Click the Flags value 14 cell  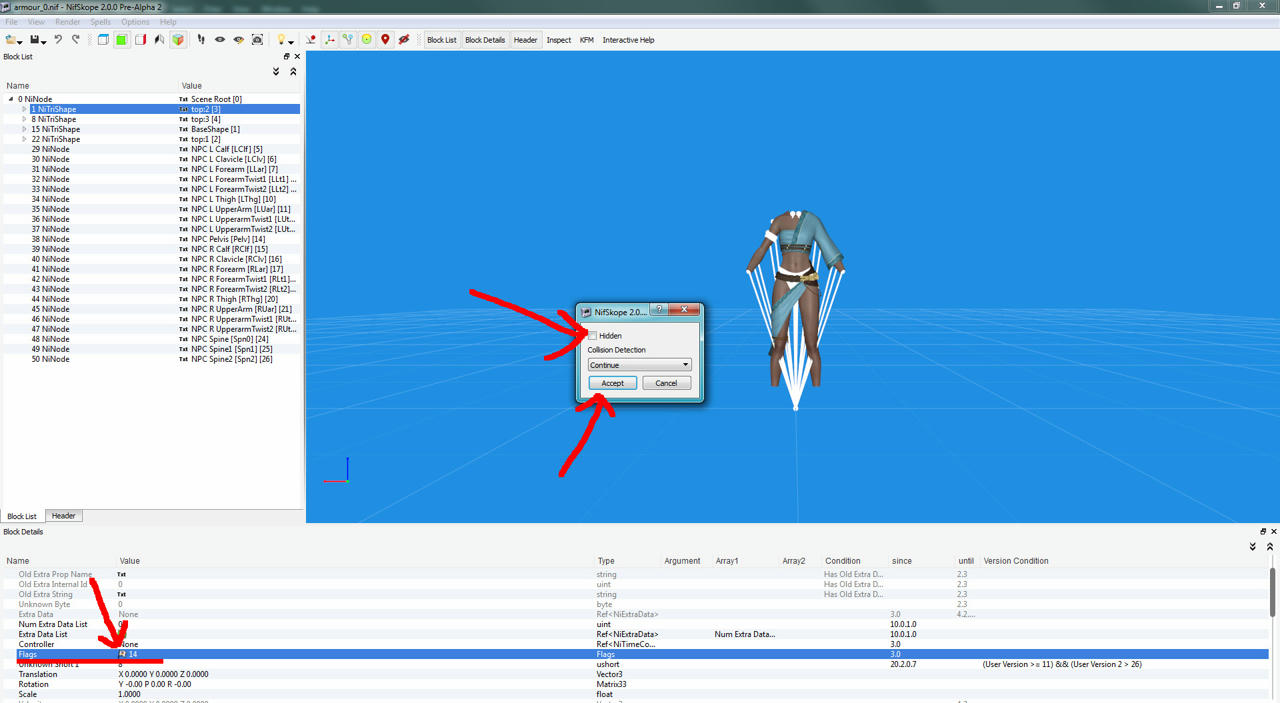point(357,654)
